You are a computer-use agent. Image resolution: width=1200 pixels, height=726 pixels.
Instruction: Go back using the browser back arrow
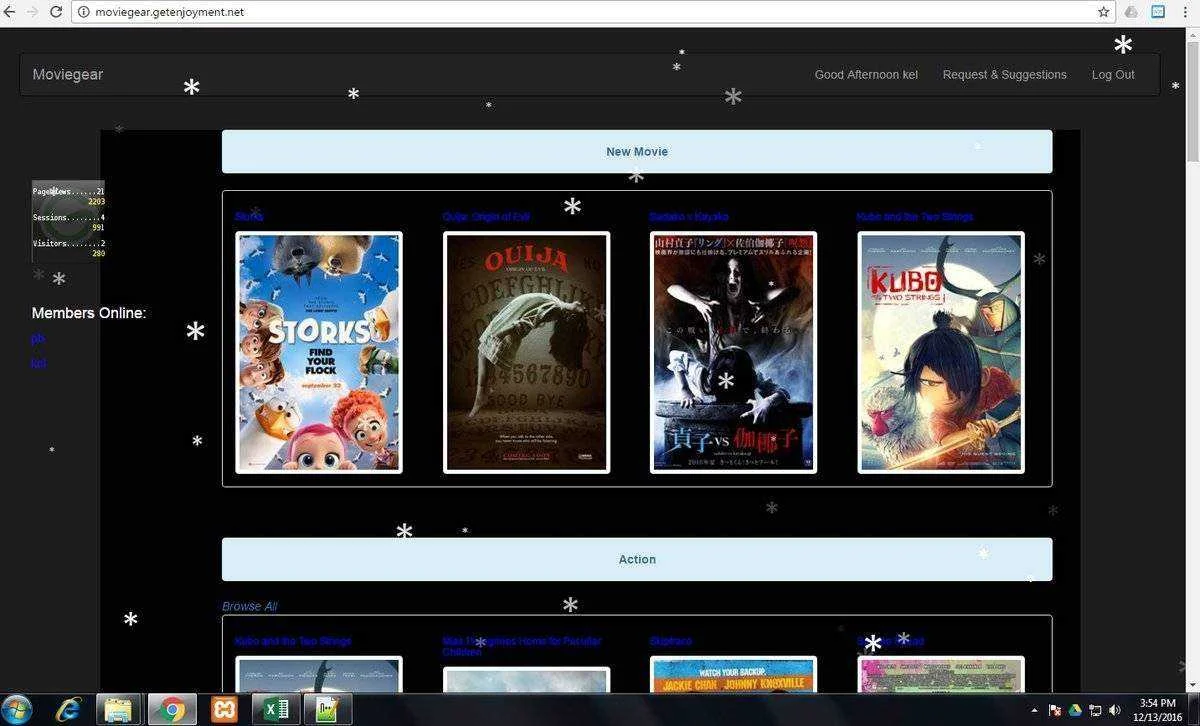click(9, 12)
